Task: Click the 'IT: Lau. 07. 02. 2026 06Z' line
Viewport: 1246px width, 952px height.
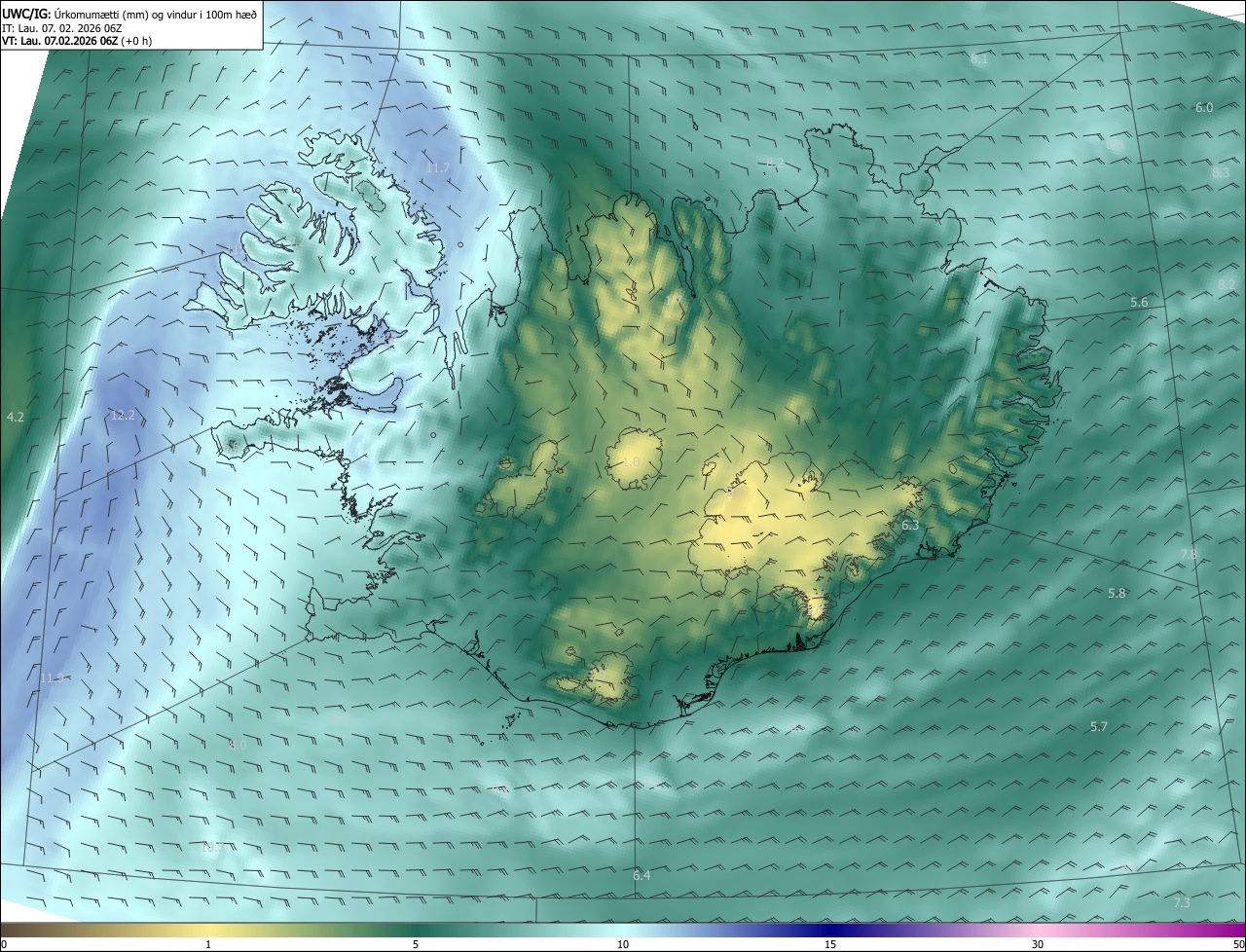Action: [61, 28]
